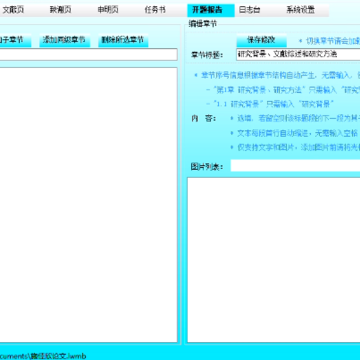Click the add 子章节 button

point(15,40)
